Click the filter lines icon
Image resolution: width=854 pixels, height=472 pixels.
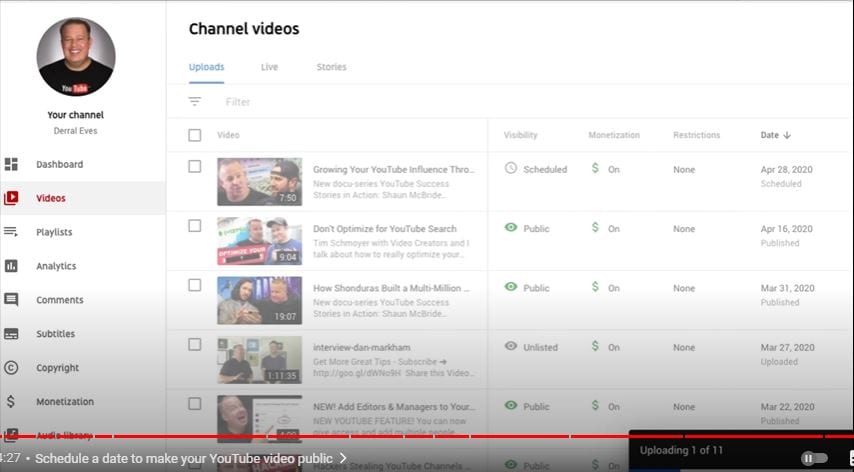[194, 101]
